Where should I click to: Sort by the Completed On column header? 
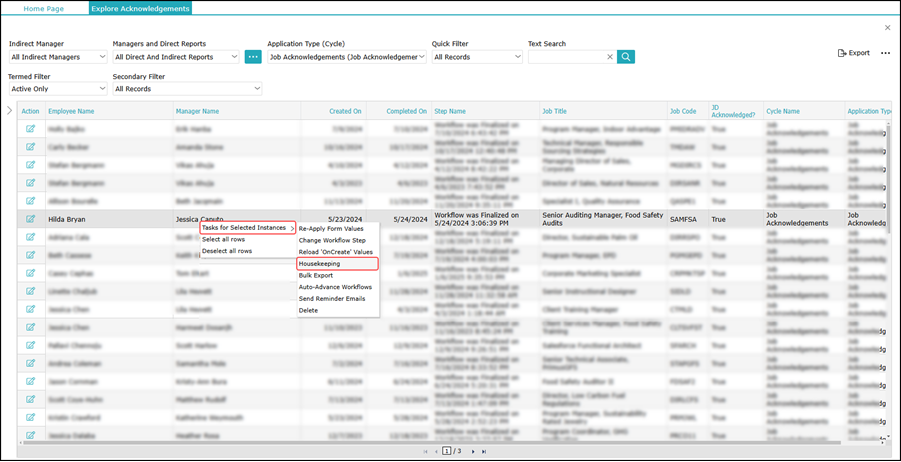tap(407, 111)
